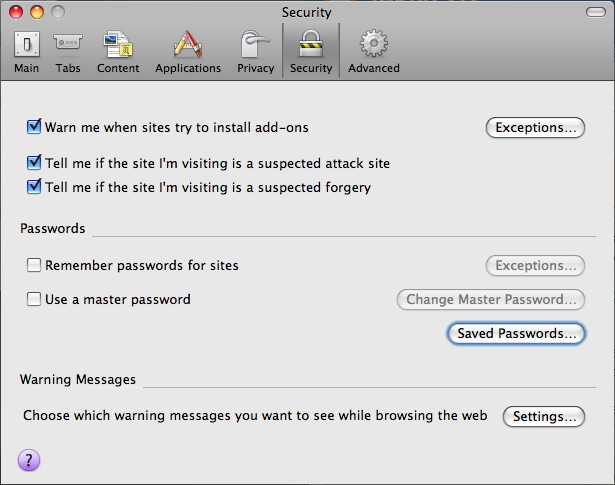Toggle the toolbar pill button in title bar
Image resolution: width=615 pixels, height=485 pixels.
click(x=596, y=13)
